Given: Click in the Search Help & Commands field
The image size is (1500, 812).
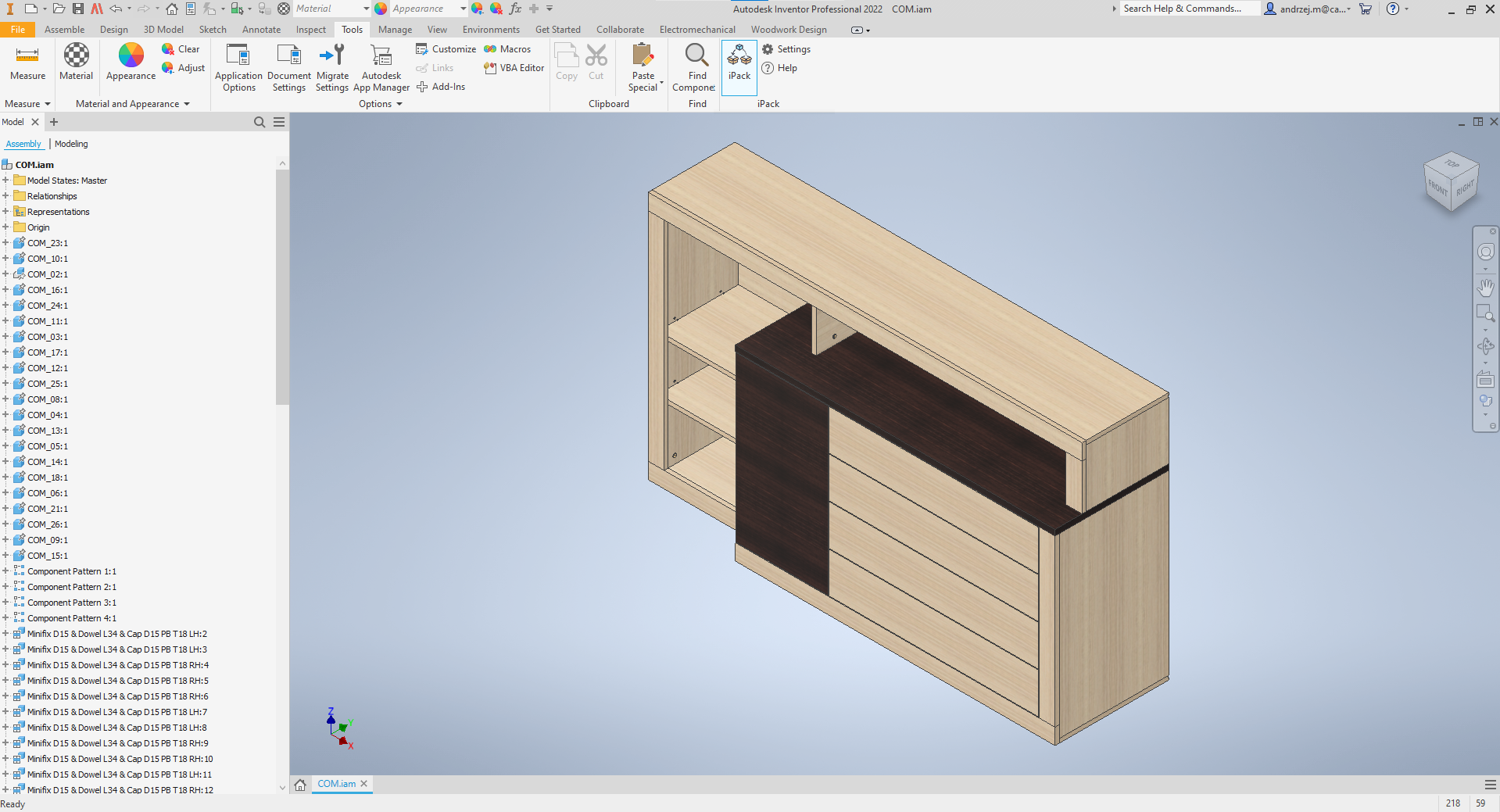Looking at the screenshot, I should 1188,9.
